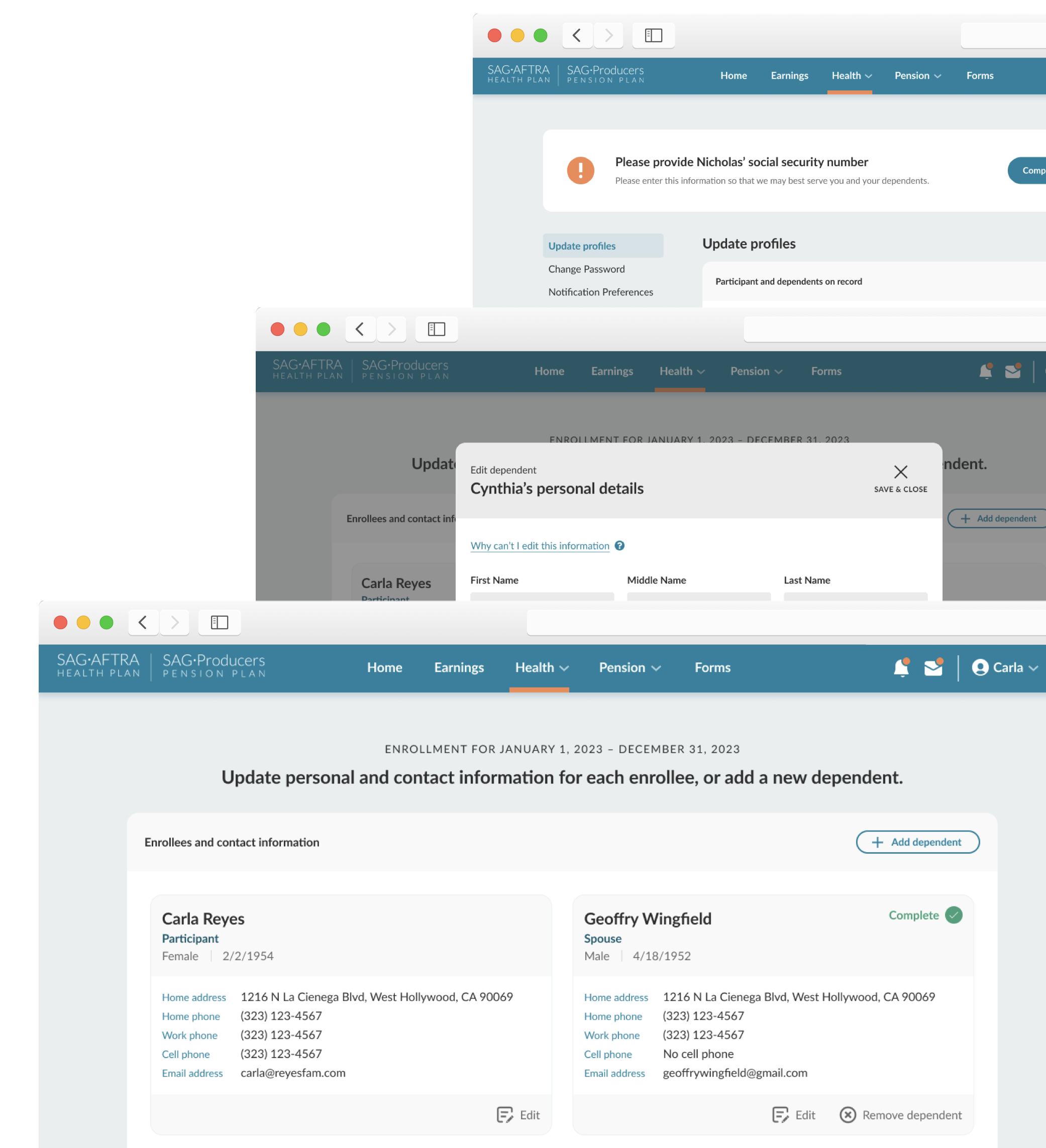The width and height of the screenshot is (1046, 1148).
Task: Click the Remove dependent circled-X icon
Action: 848,1114
